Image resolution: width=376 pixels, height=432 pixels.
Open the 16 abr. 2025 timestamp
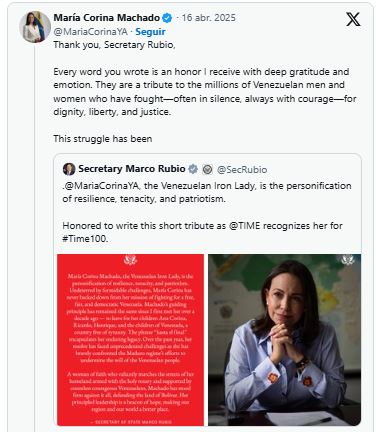[x=209, y=18]
